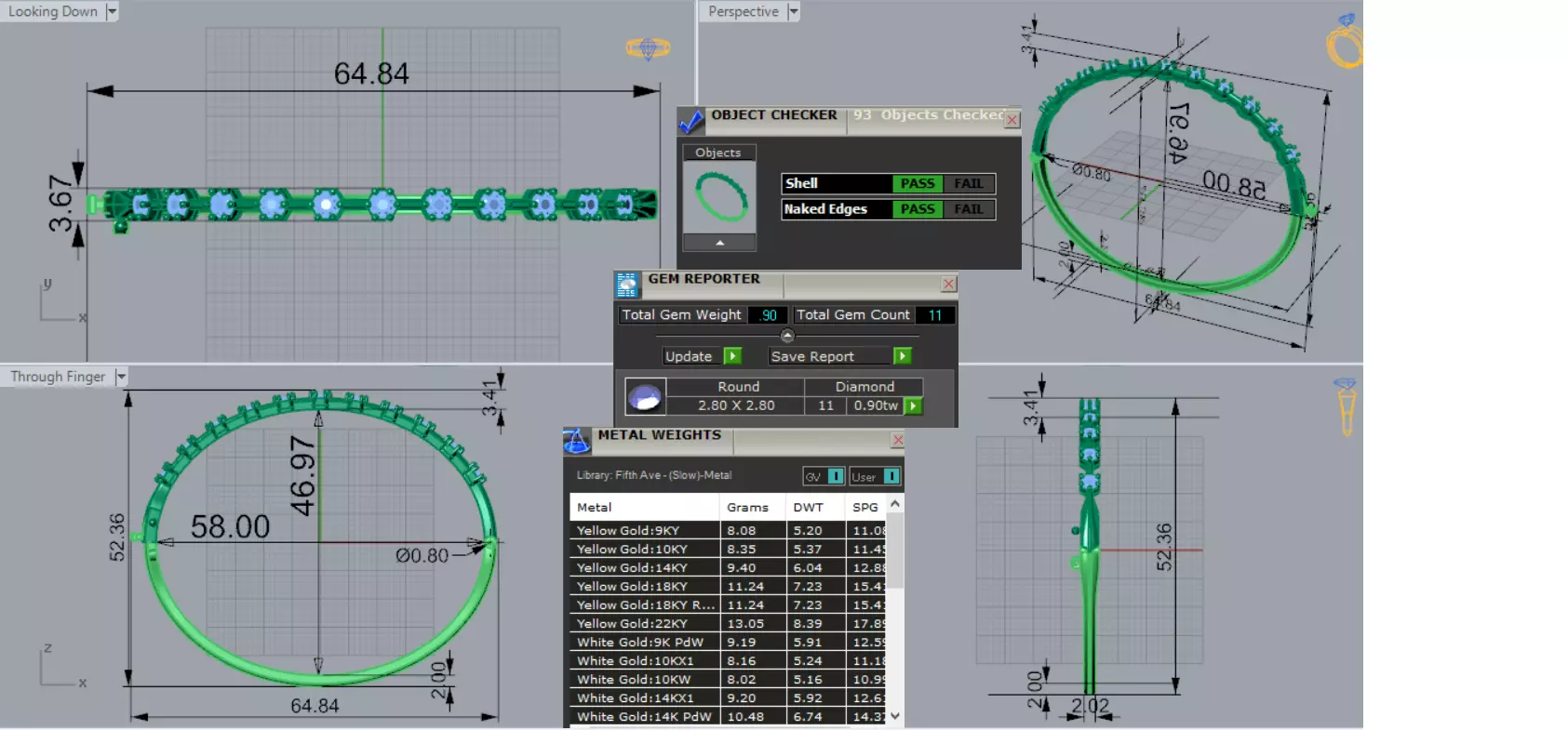Click the 58.00 dimension in Through Finger view

(230, 527)
